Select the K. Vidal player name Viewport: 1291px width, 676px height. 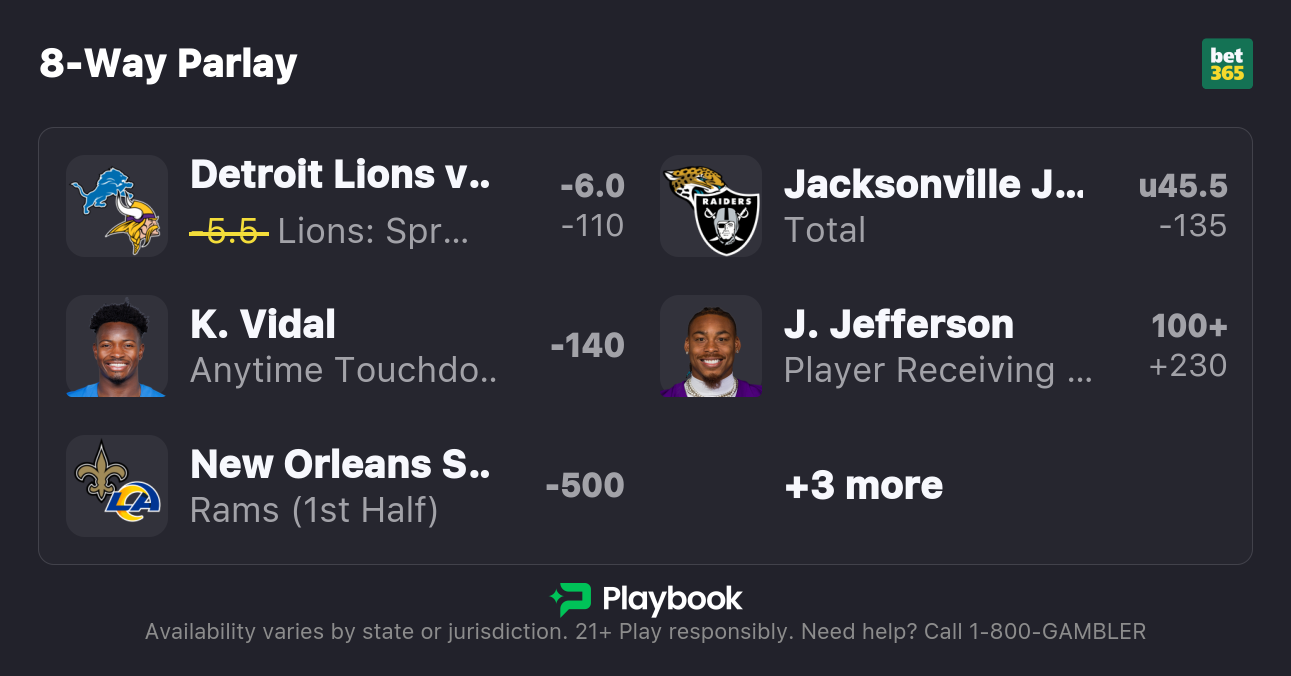(263, 324)
